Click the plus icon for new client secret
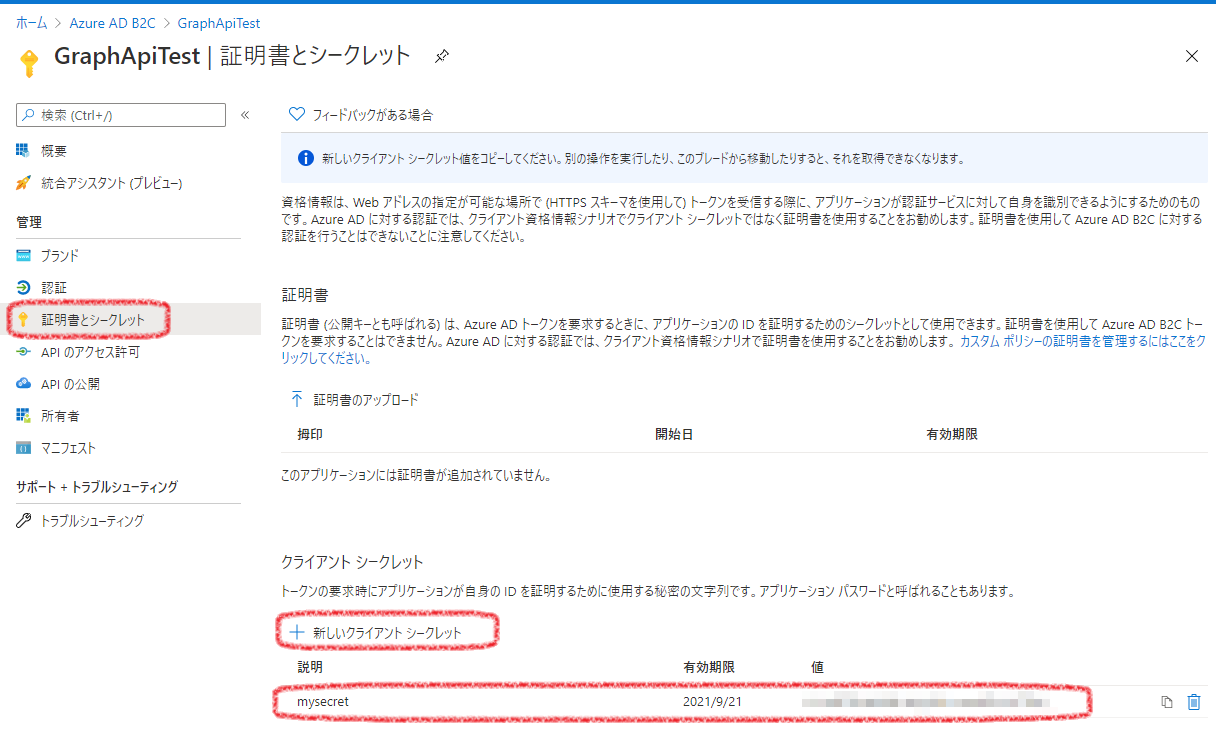 pos(296,632)
